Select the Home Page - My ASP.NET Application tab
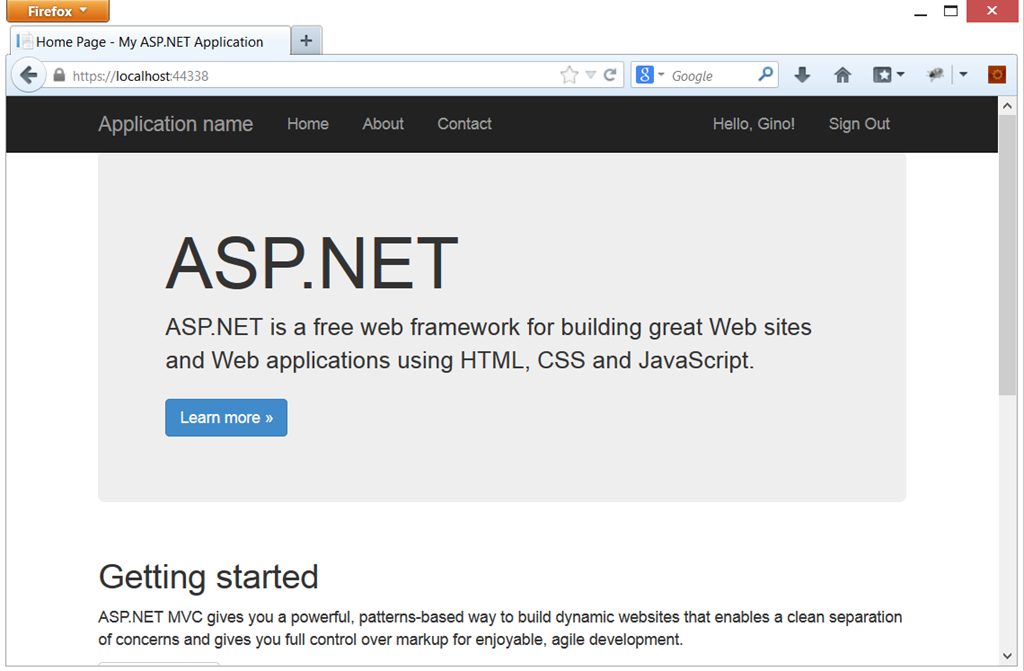Viewport: 1024px width, 671px height. point(150,42)
